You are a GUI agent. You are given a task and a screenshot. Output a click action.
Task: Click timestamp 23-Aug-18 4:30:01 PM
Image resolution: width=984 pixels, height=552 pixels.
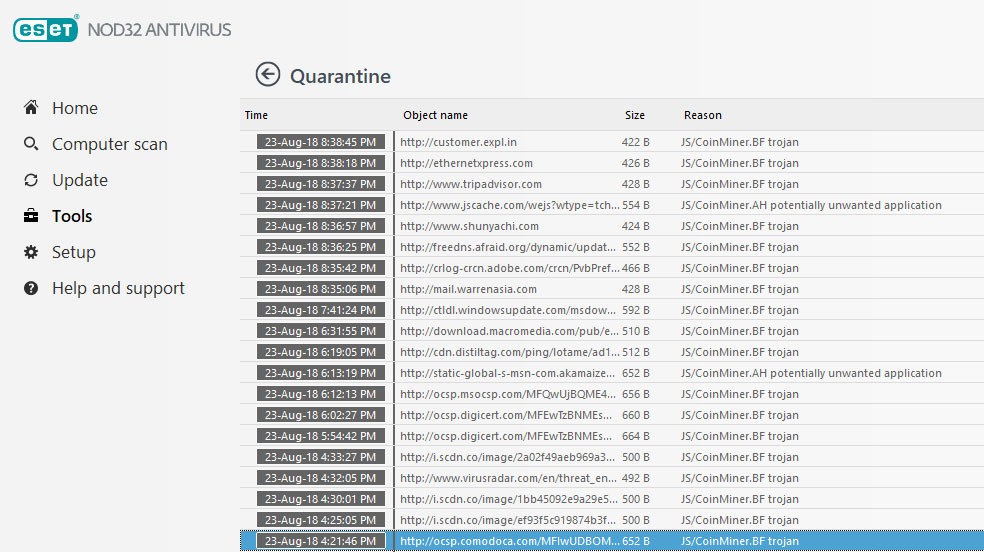pyautogui.click(x=321, y=499)
